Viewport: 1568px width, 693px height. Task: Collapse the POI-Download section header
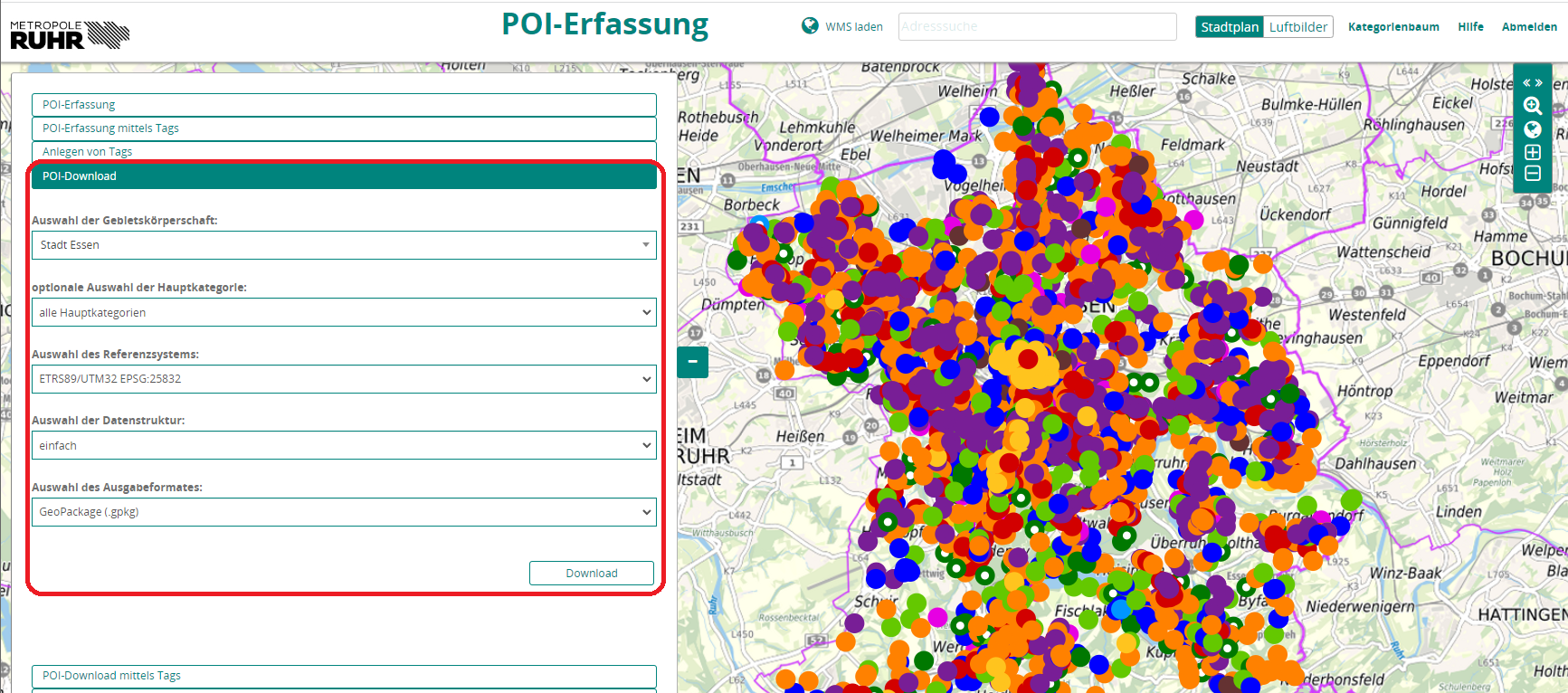point(344,176)
